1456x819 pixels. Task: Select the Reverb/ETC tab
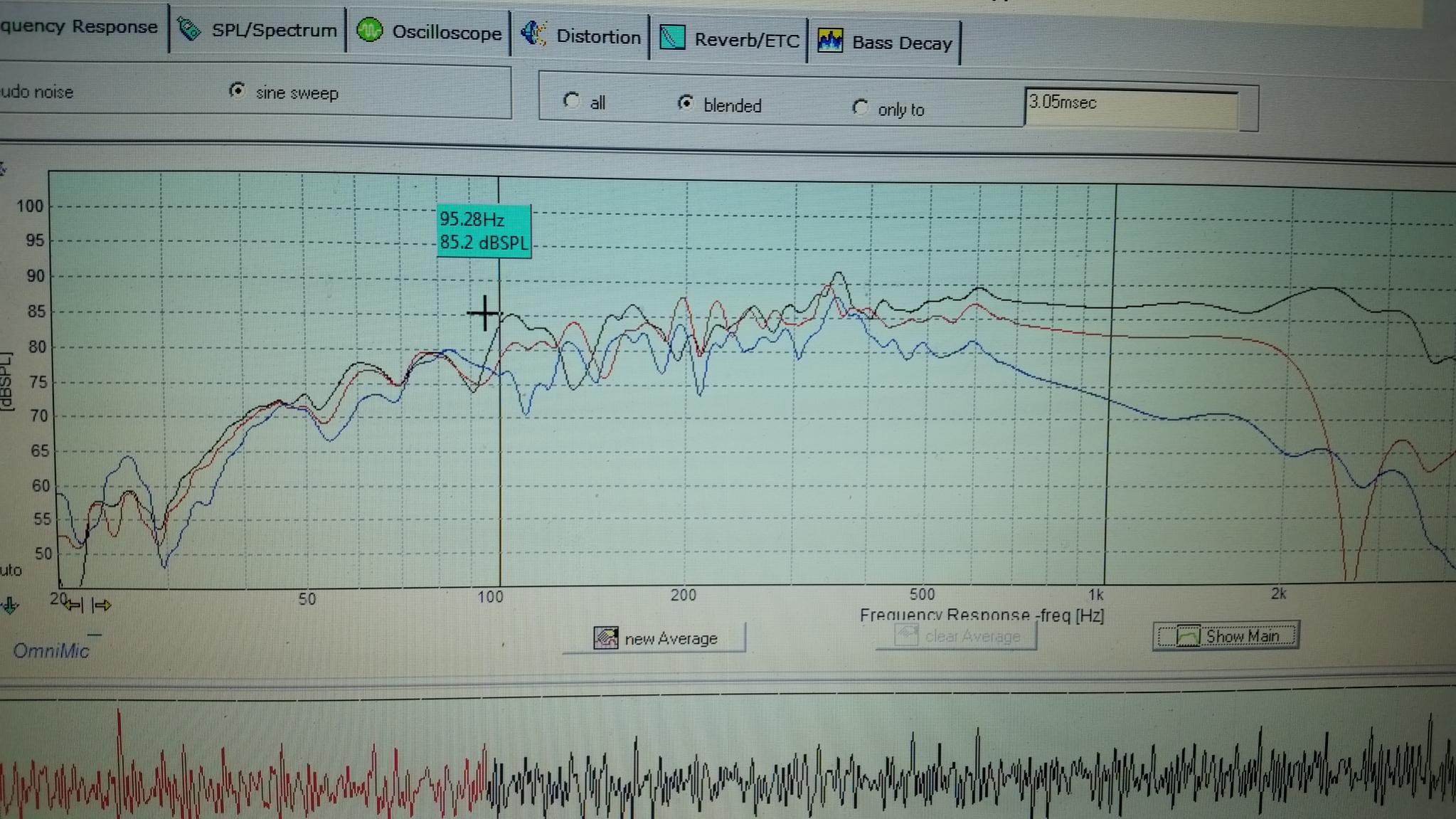click(x=729, y=39)
